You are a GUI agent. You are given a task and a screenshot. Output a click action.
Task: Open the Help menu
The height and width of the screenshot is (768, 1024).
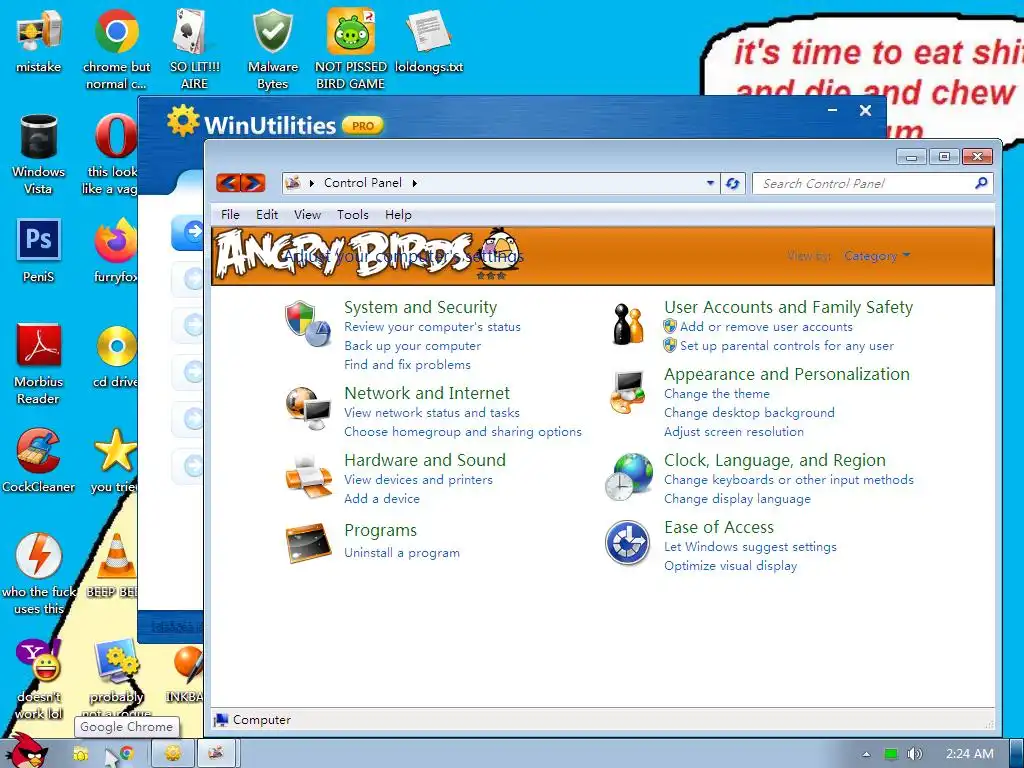[x=398, y=215]
